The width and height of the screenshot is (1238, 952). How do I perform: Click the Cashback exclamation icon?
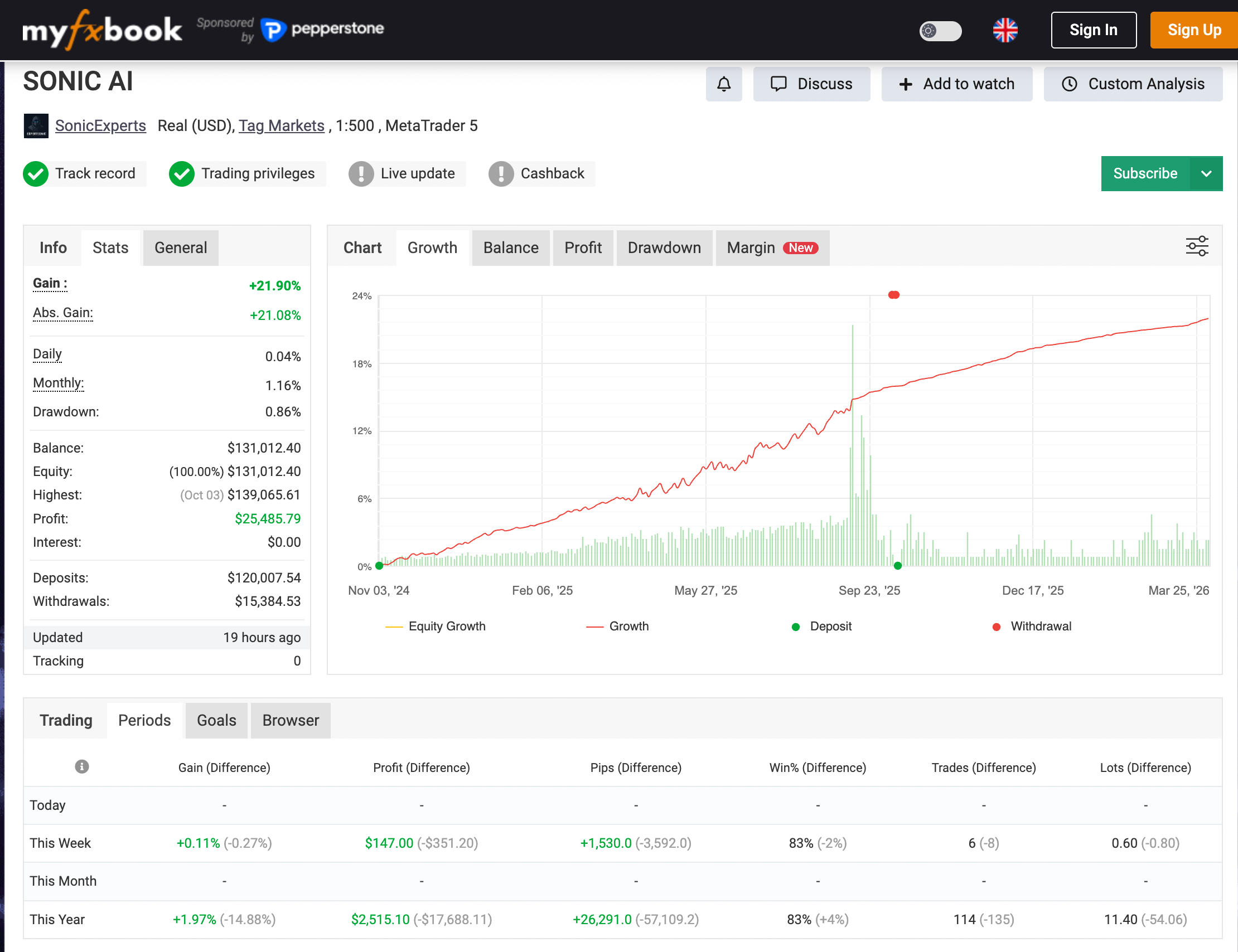point(501,173)
